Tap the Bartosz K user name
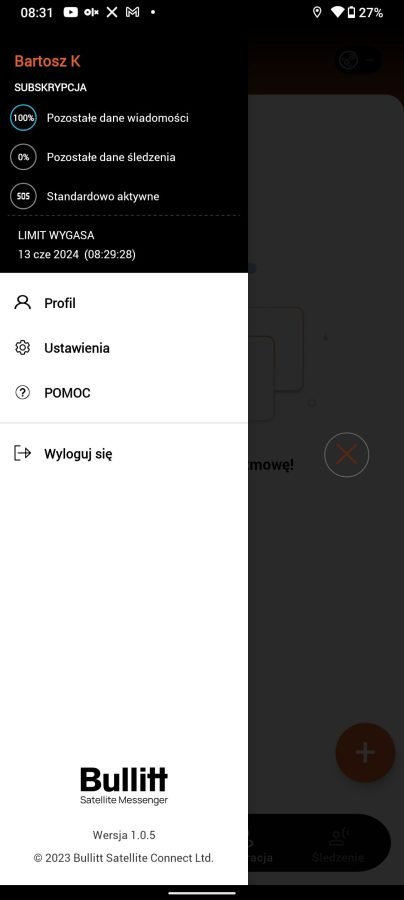 47,61
